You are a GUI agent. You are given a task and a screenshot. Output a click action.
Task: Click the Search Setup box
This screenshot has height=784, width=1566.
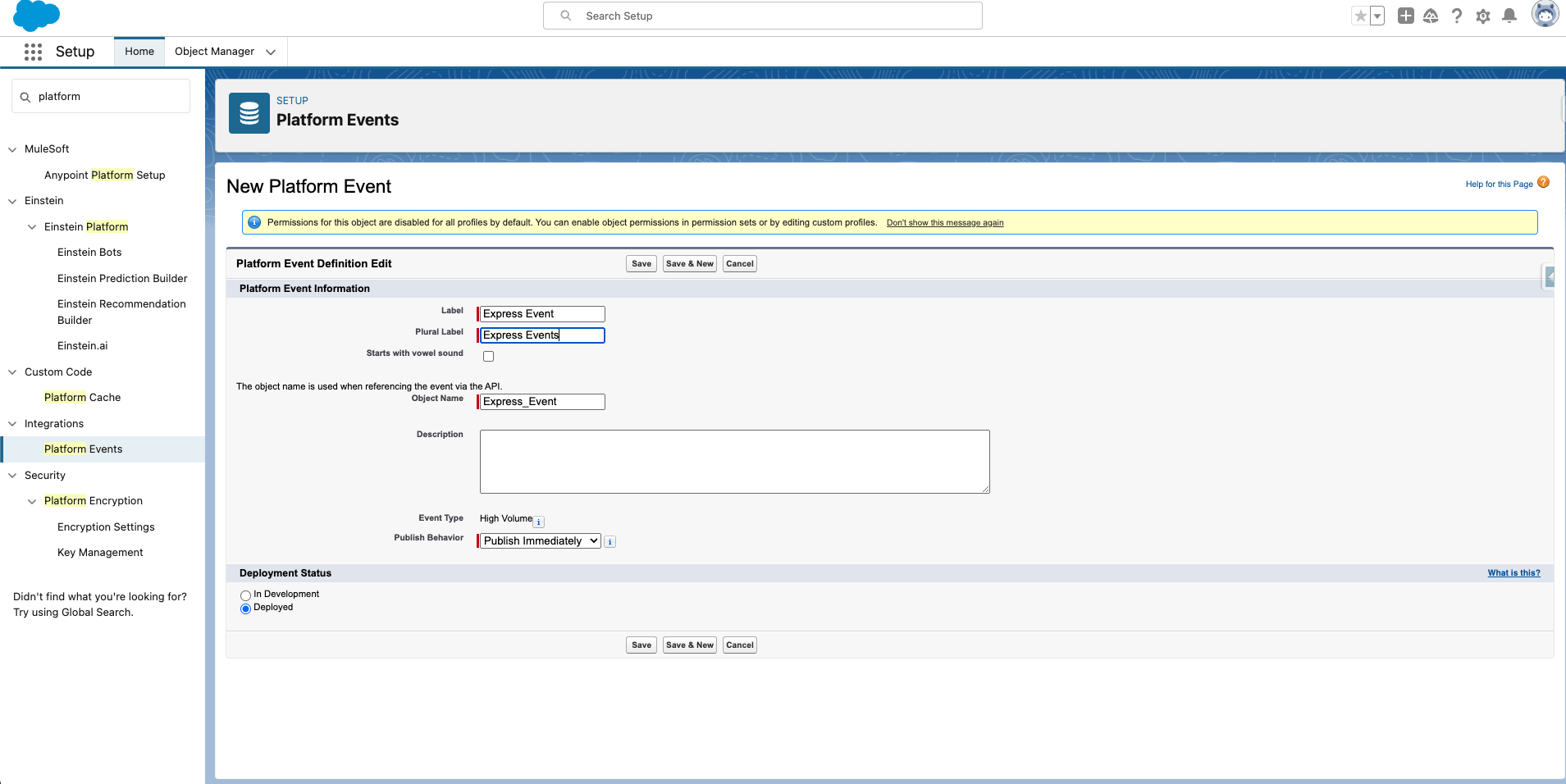tap(763, 16)
